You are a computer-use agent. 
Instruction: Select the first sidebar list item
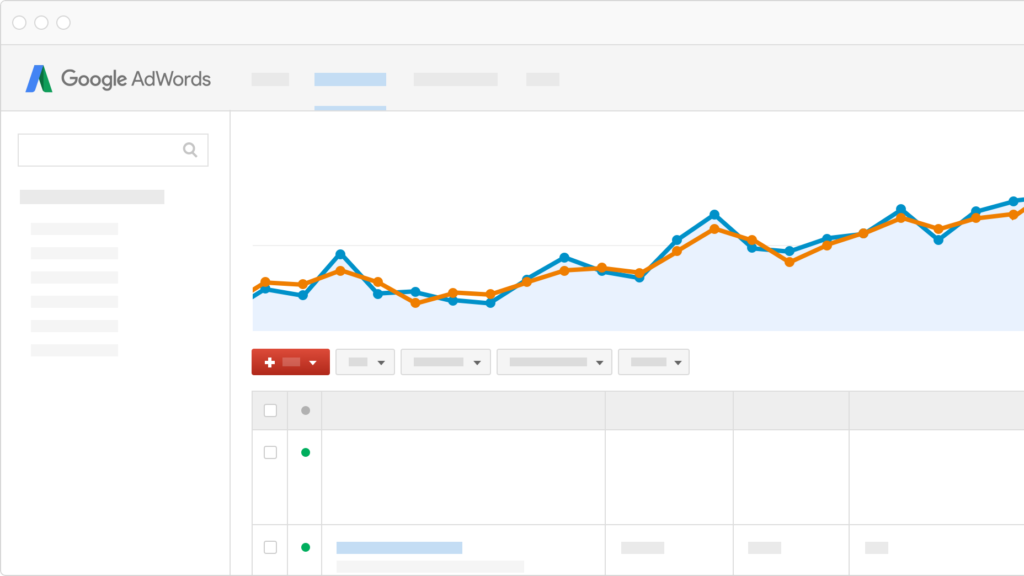pyautogui.click(x=74, y=229)
